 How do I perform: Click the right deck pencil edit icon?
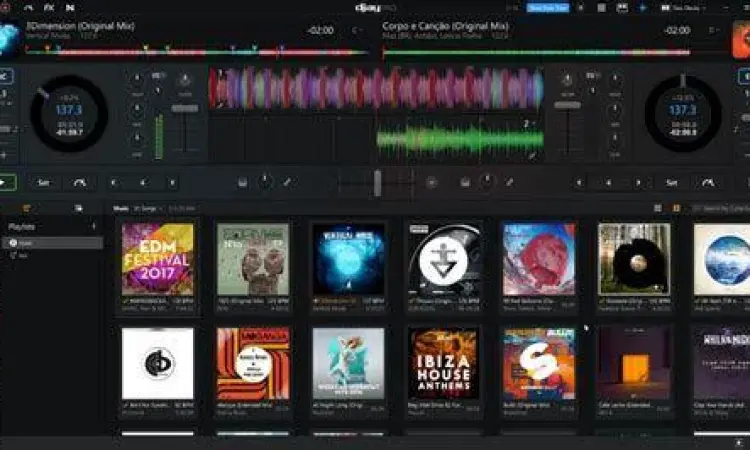[509, 183]
